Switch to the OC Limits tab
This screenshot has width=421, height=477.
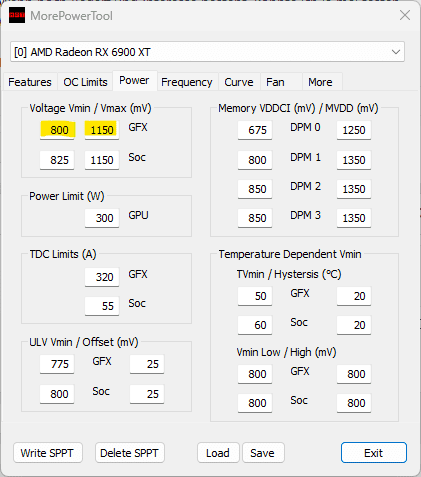[85, 82]
